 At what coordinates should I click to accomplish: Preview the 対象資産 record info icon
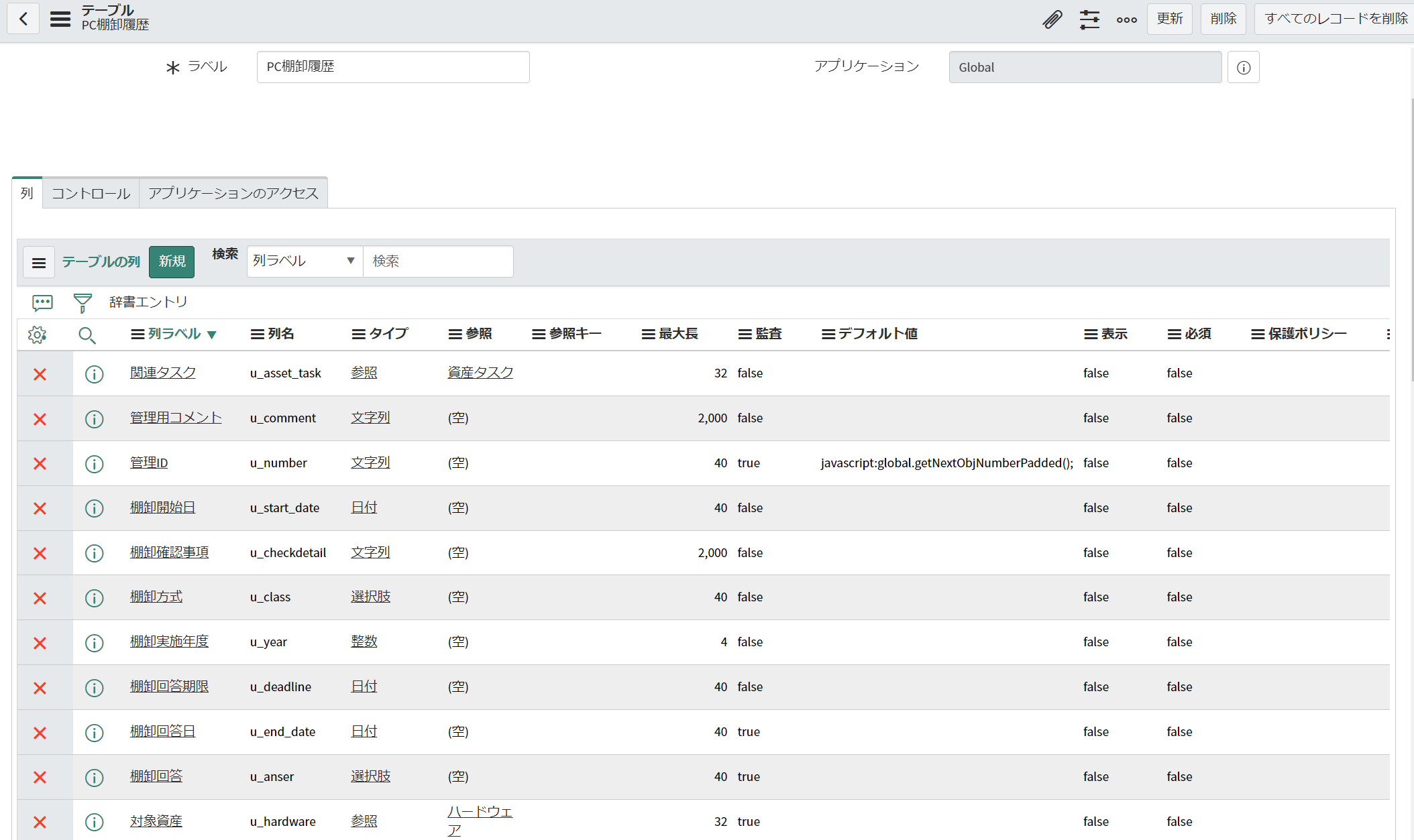(95, 822)
